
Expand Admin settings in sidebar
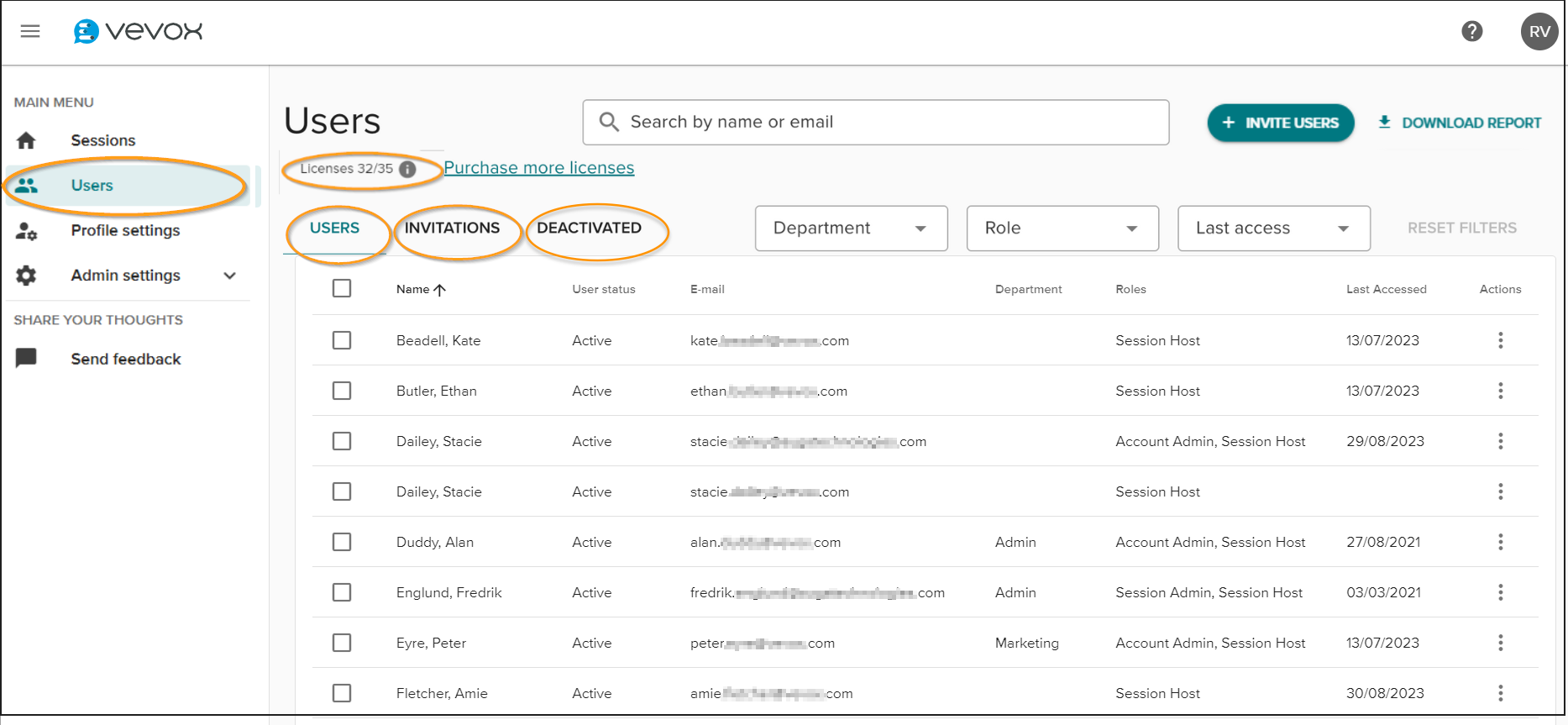229,276
